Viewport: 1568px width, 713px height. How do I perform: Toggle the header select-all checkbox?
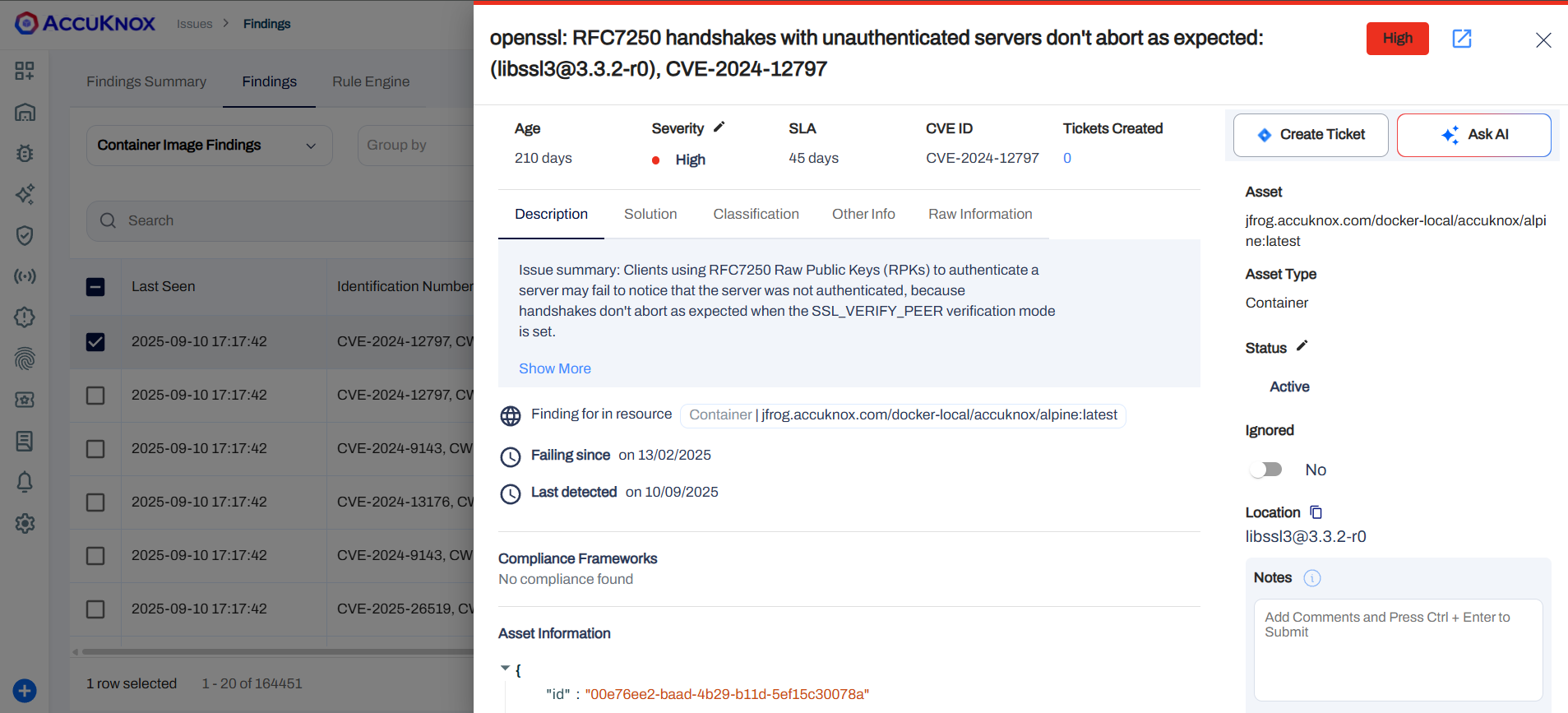click(95, 286)
